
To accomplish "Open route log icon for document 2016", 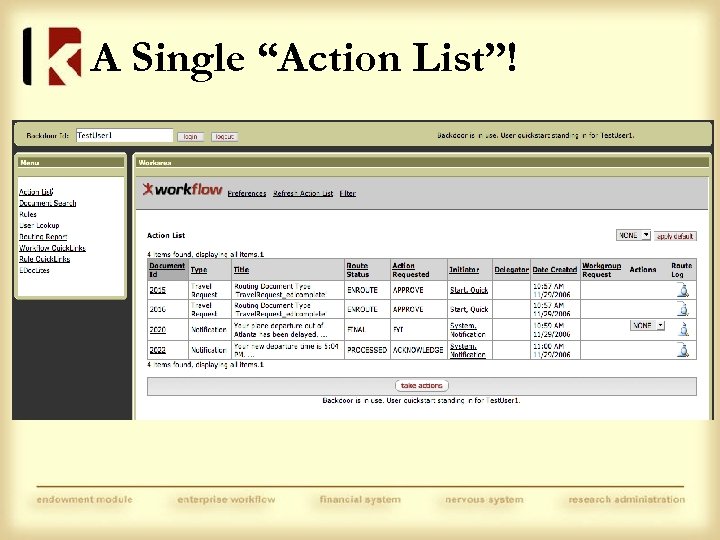I will [x=683, y=309].
